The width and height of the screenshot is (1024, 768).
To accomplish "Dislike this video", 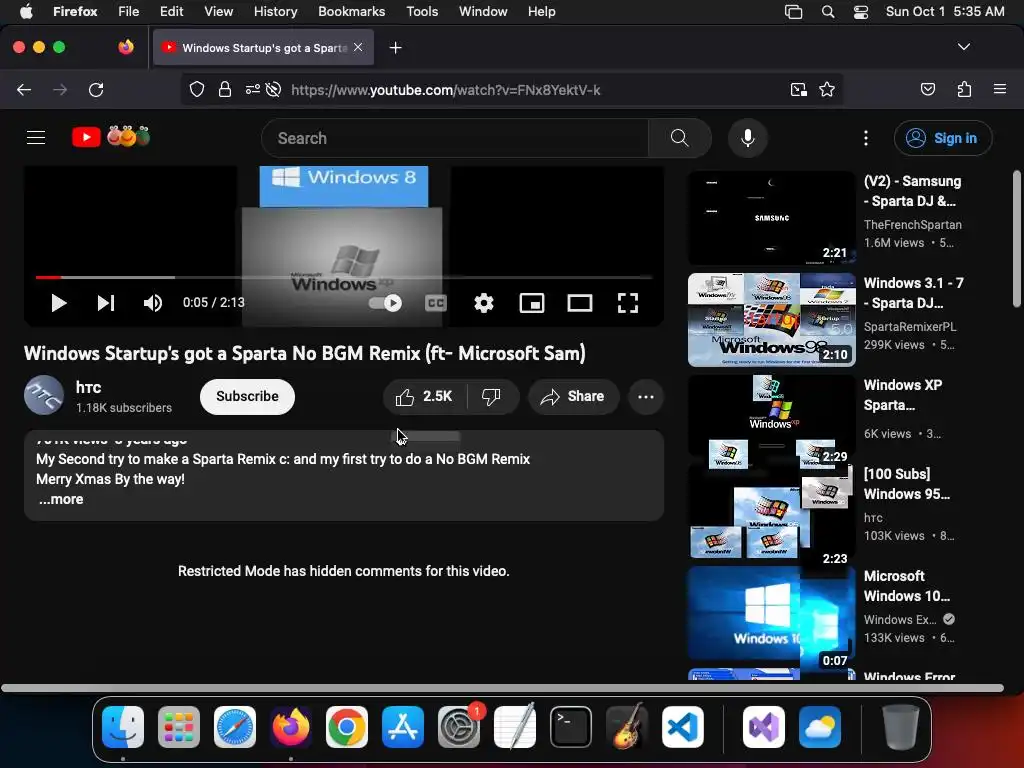I will [x=491, y=396].
